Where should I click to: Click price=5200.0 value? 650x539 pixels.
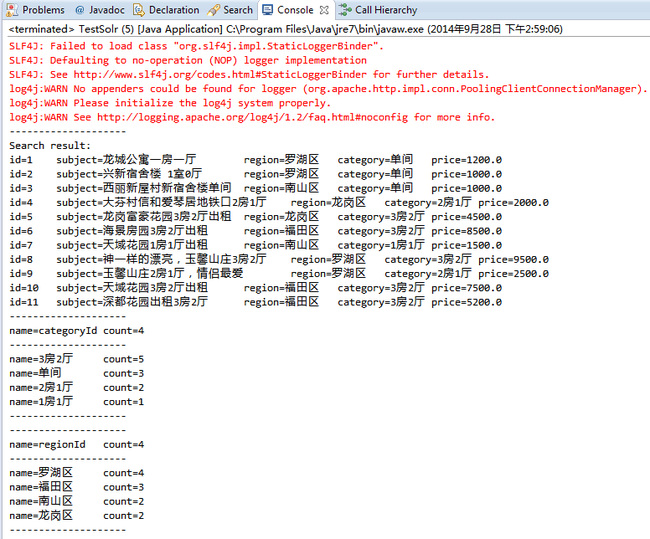pyautogui.click(x=466, y=302)
